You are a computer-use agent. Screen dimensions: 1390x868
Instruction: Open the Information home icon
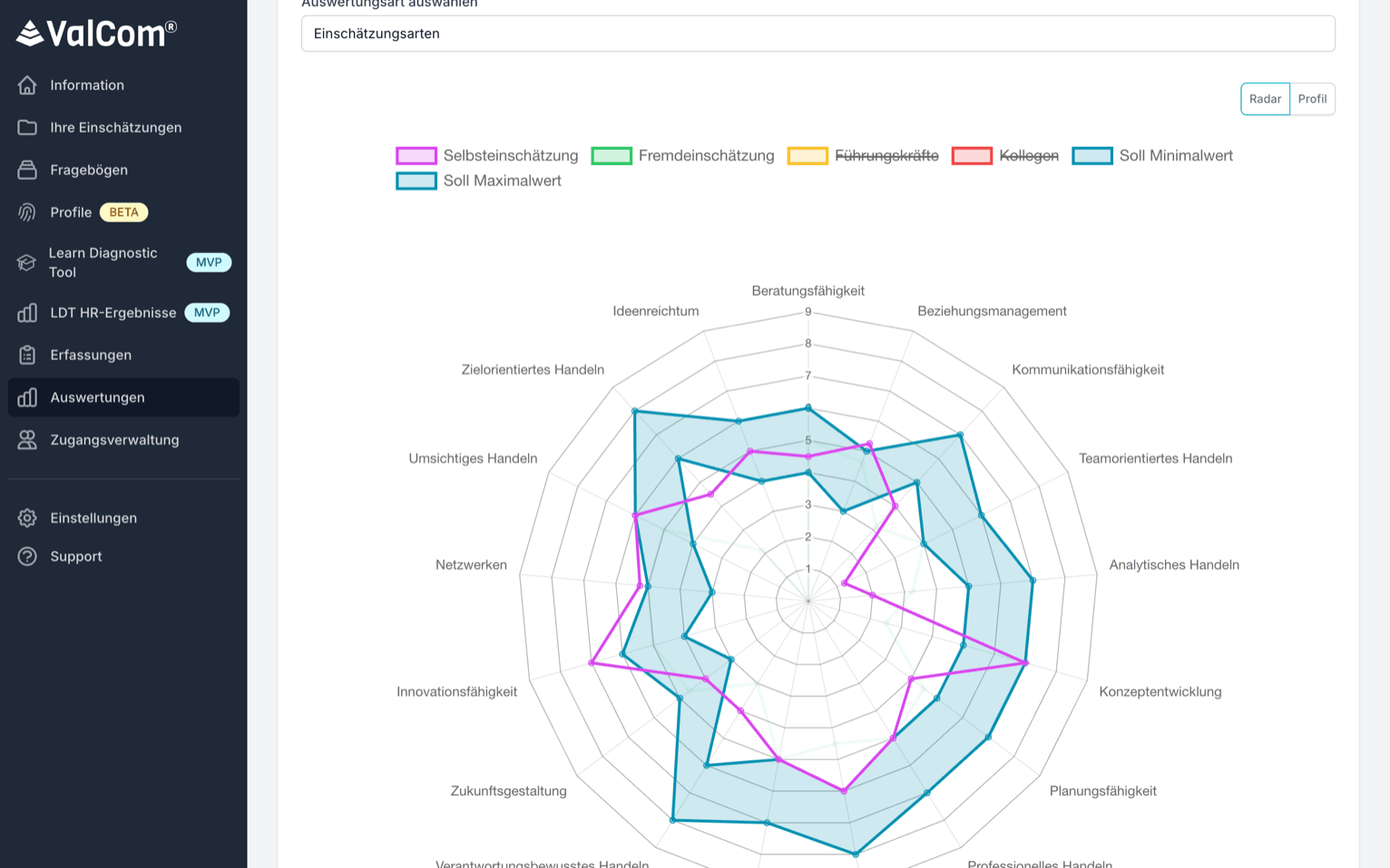coord(27,84)
